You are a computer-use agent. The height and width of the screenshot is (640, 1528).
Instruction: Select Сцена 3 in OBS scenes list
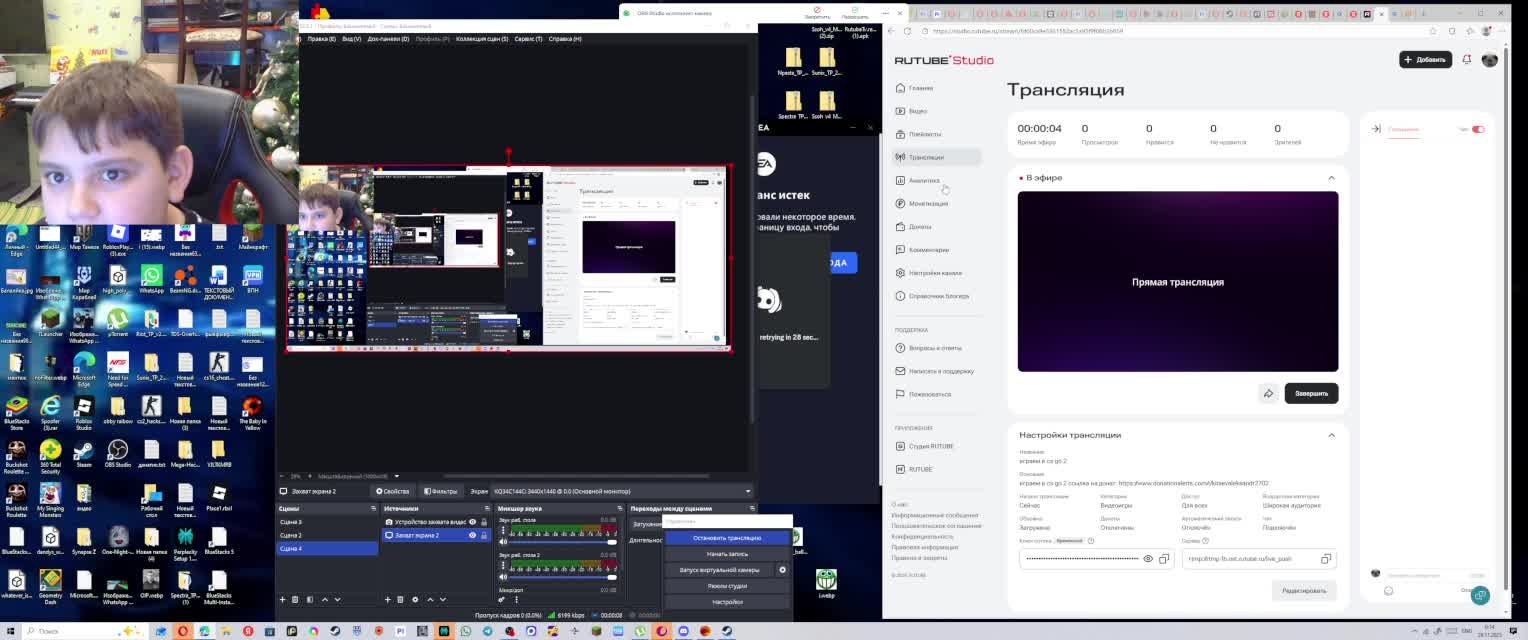[327, 522]
